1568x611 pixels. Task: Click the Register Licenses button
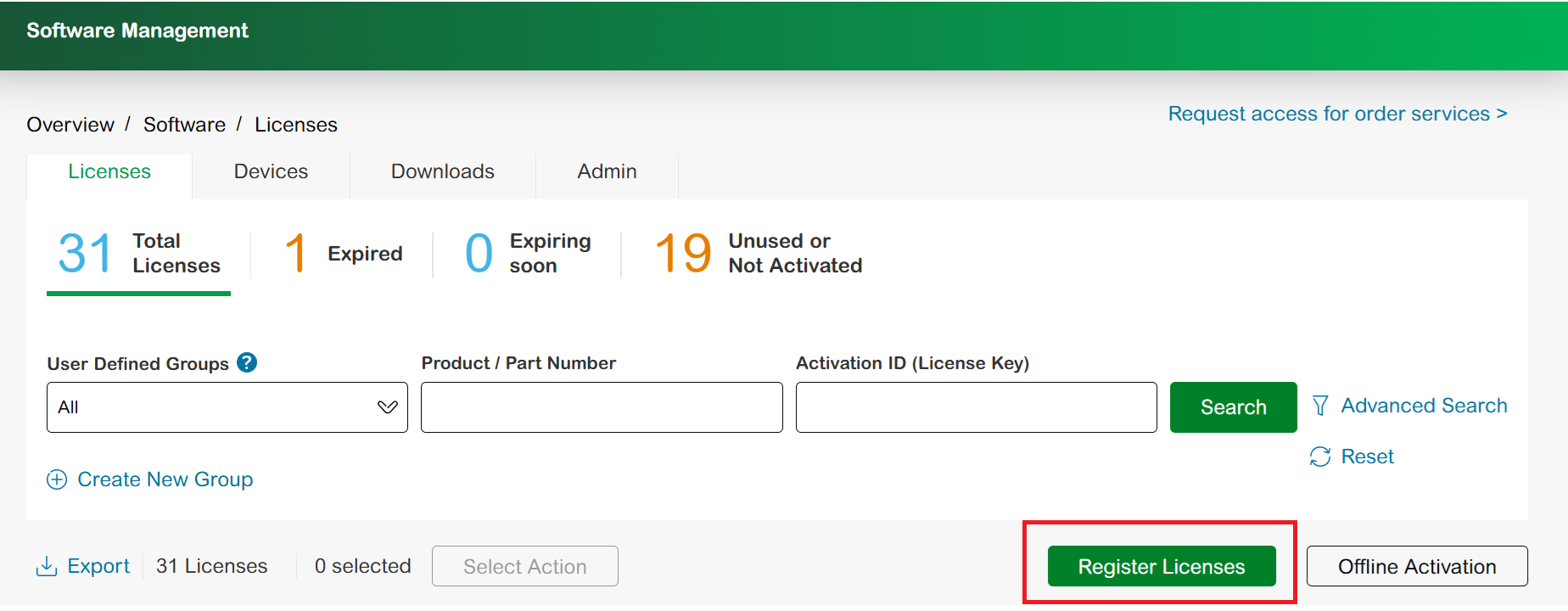click(1162, 566)
